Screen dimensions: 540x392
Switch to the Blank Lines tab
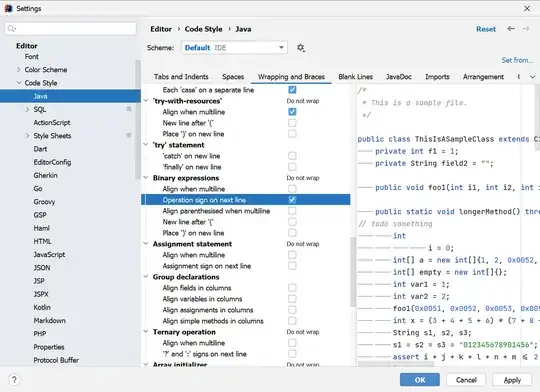click(355, 77)
